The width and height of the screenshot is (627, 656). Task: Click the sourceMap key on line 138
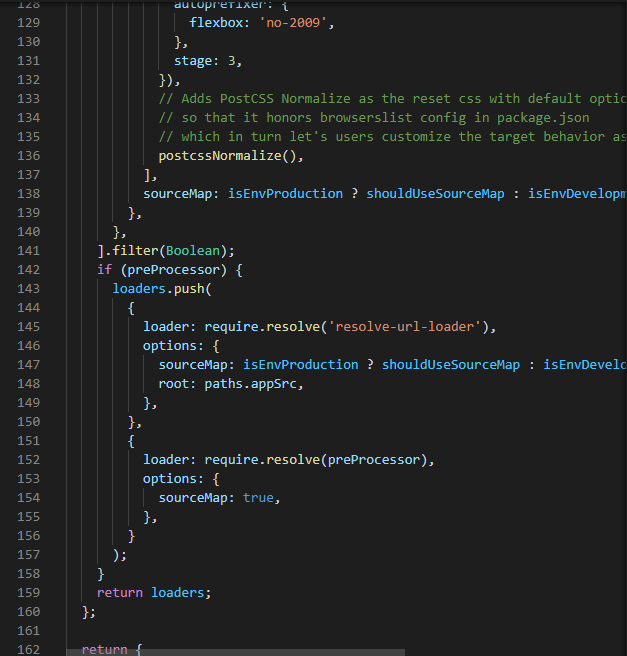[177, 194]
